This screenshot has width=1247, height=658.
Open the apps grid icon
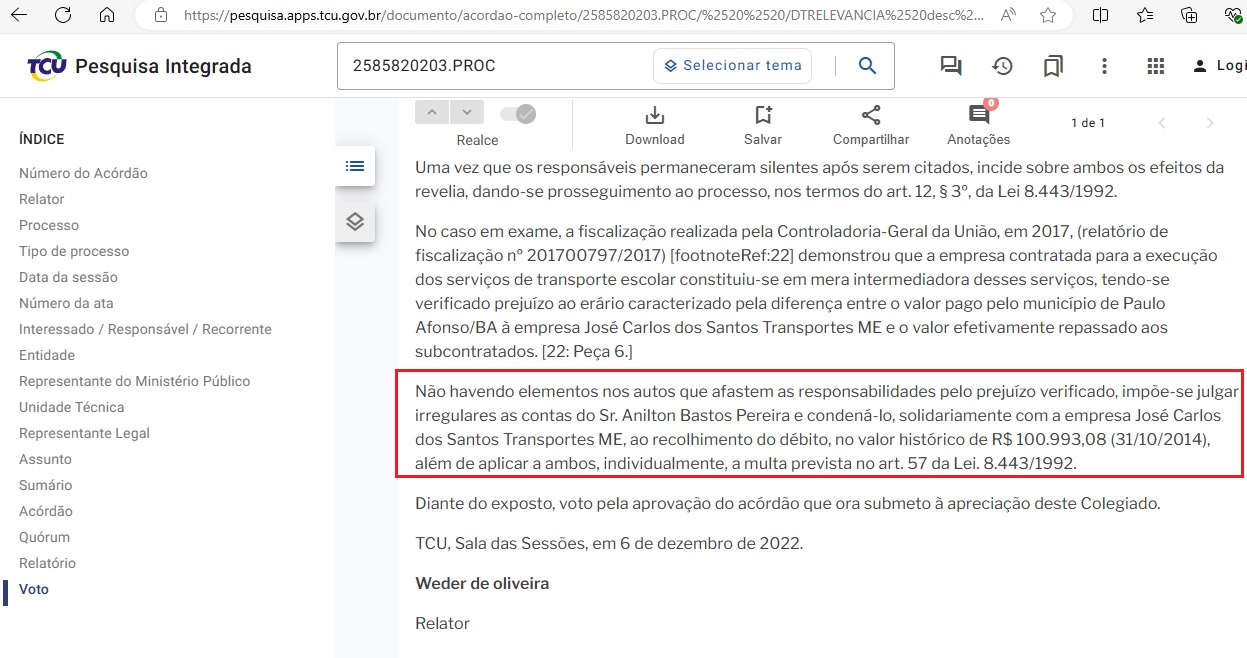tap(1156, 66)
